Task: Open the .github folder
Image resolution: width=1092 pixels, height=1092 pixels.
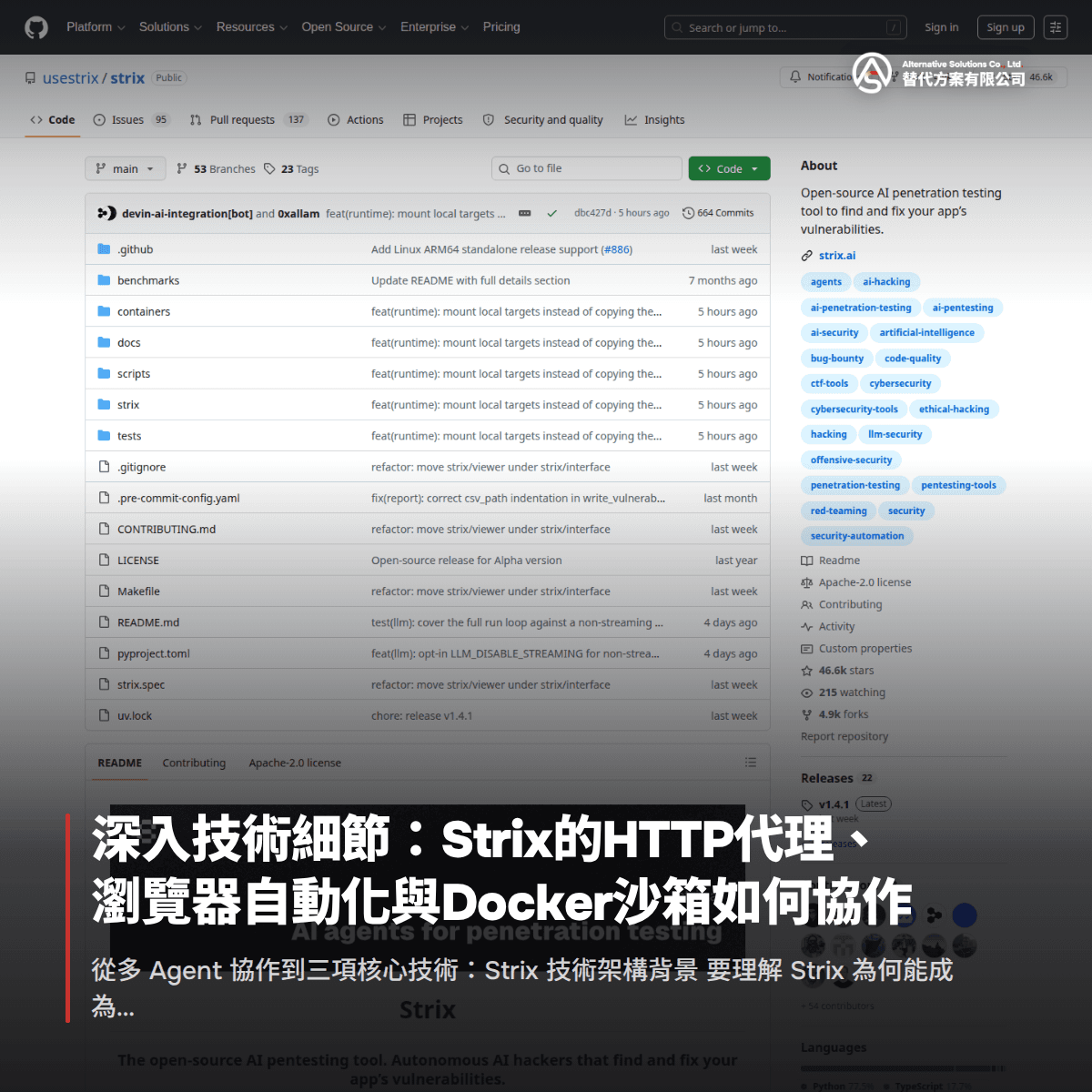Action: [x=135, y=249]
